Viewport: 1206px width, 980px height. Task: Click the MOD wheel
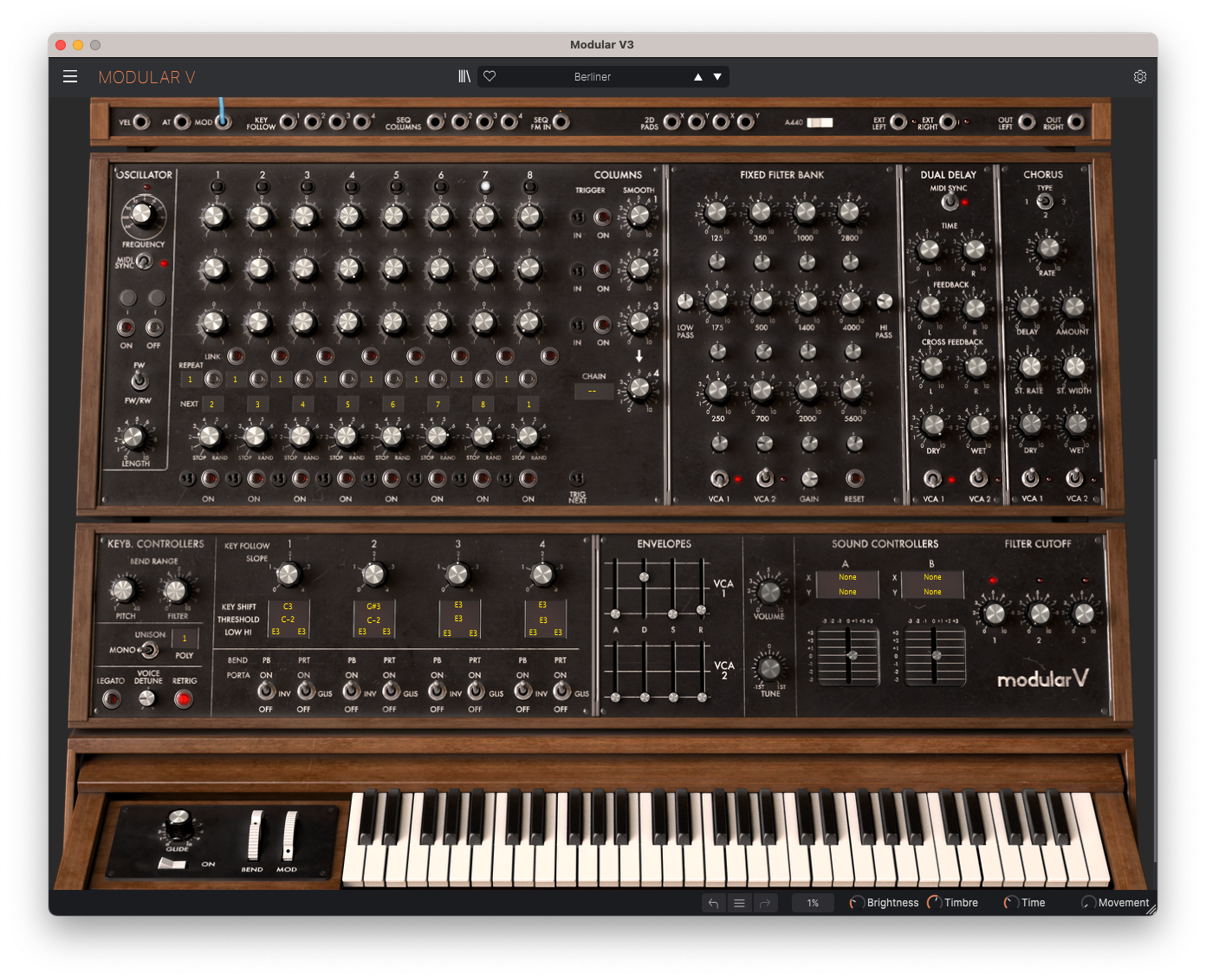pyautogui.click(x=290, y=836)
